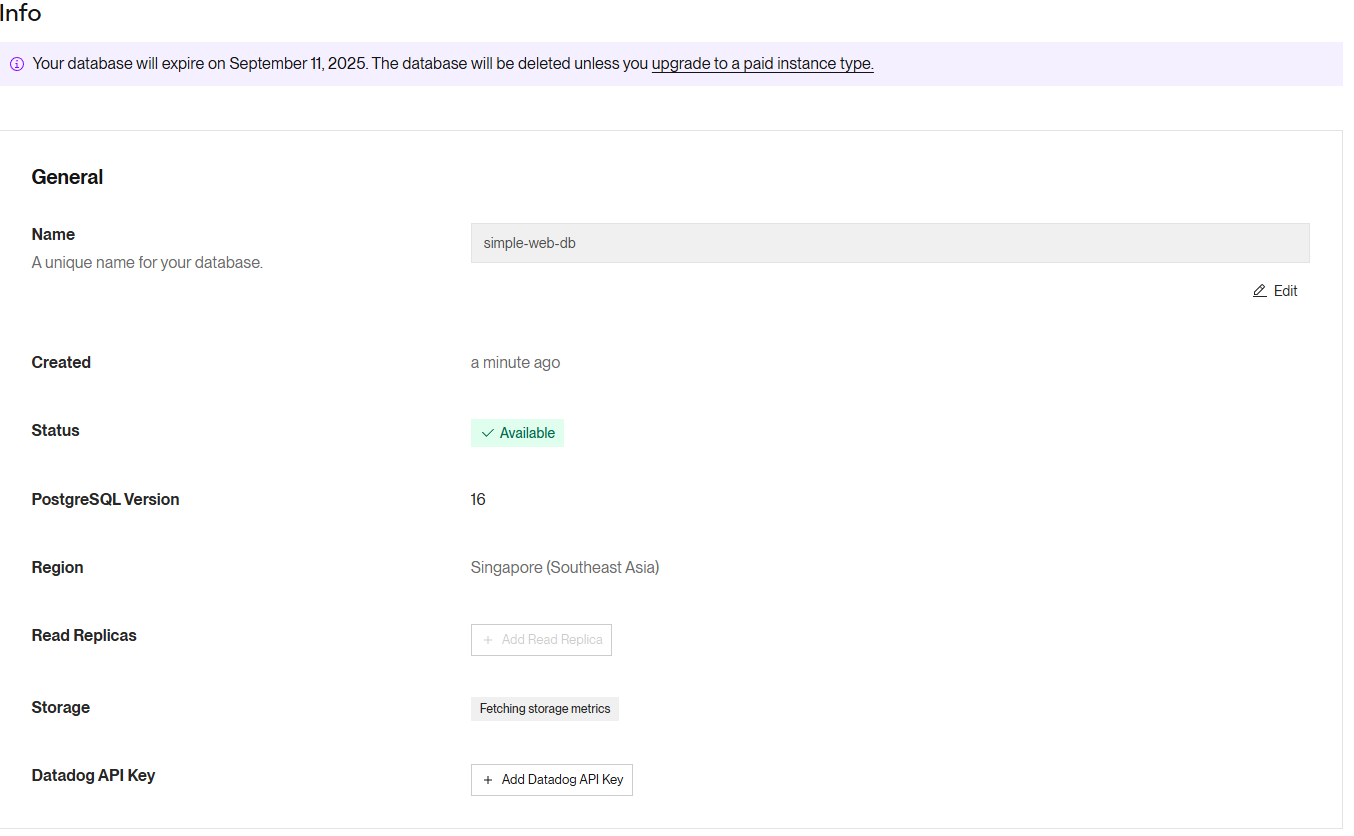The width and height of the screenshot is (1354, 836).
Task: Click the Available status badge
Action: (x=517, y=433)
